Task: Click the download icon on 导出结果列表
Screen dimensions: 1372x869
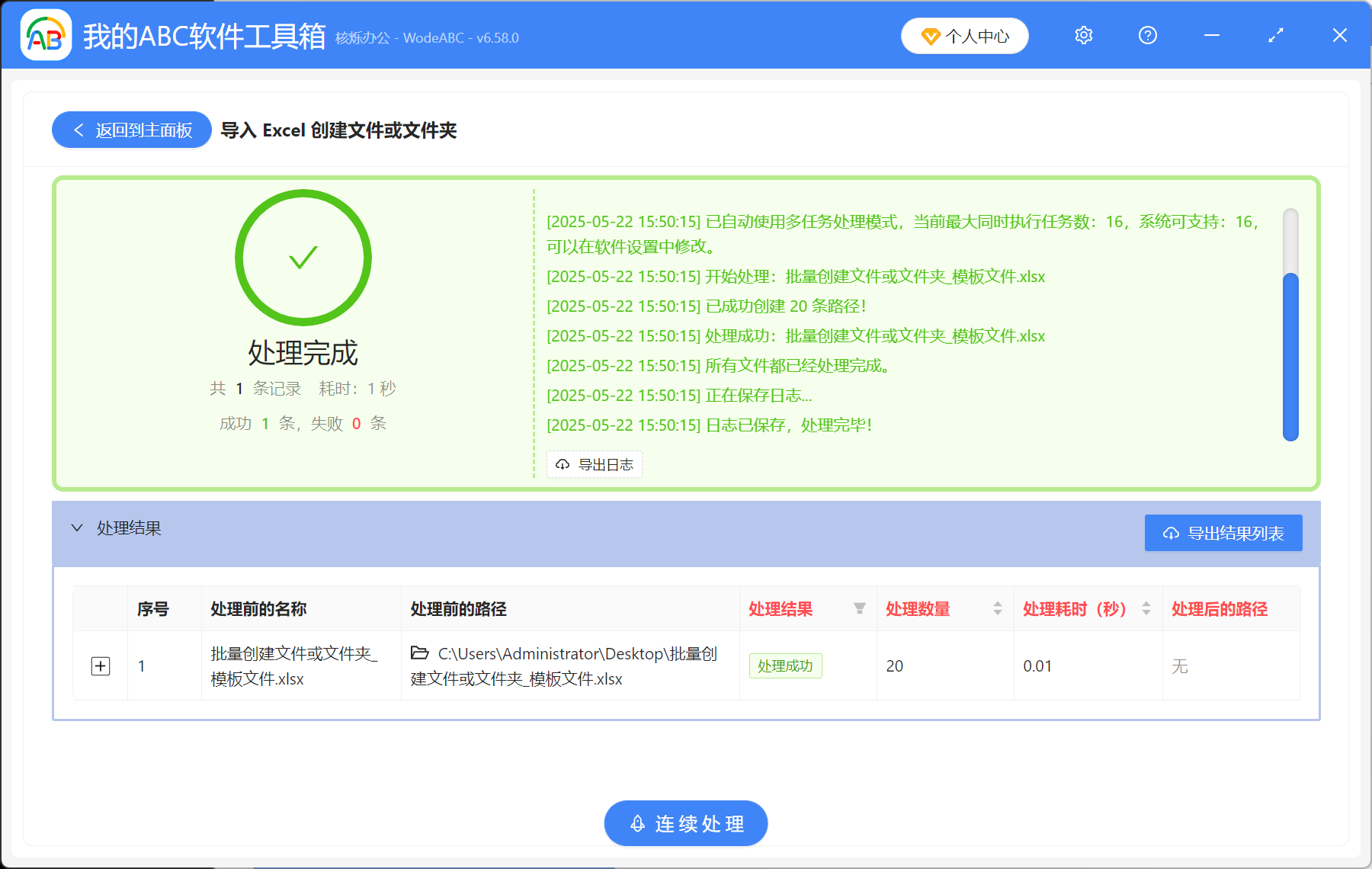Action: point(1171,533)
